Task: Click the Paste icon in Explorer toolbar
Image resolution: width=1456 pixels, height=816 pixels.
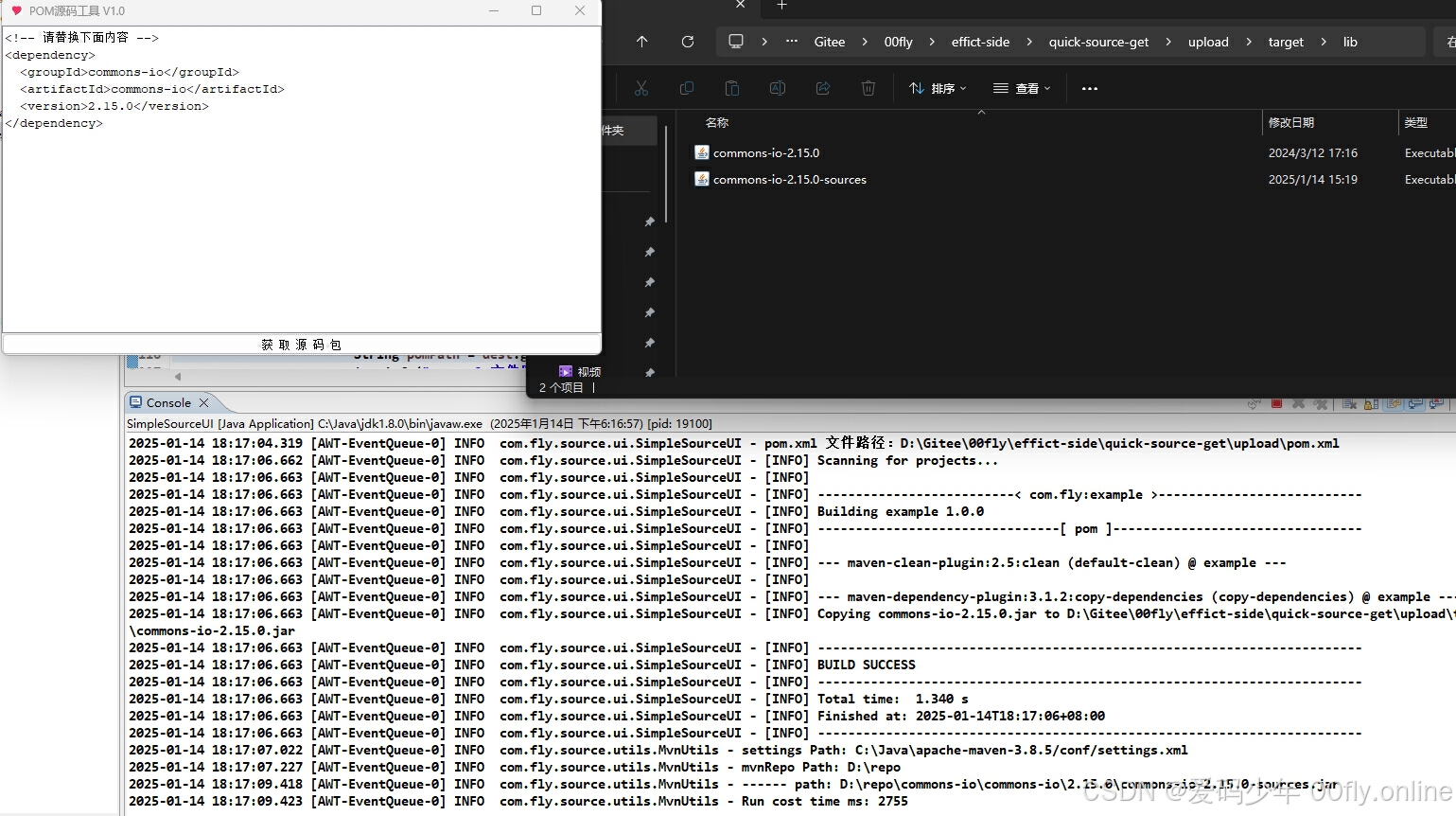Action: (x=732, y=88)
